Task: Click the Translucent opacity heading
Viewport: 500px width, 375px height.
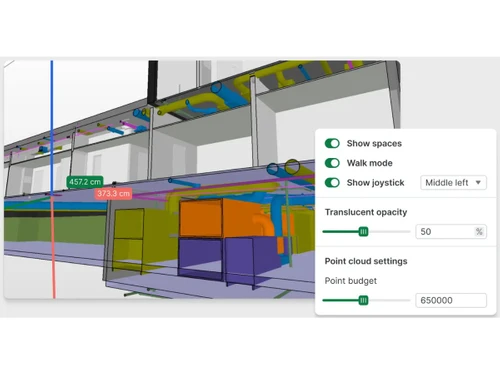Action: [x=366, y=212]
